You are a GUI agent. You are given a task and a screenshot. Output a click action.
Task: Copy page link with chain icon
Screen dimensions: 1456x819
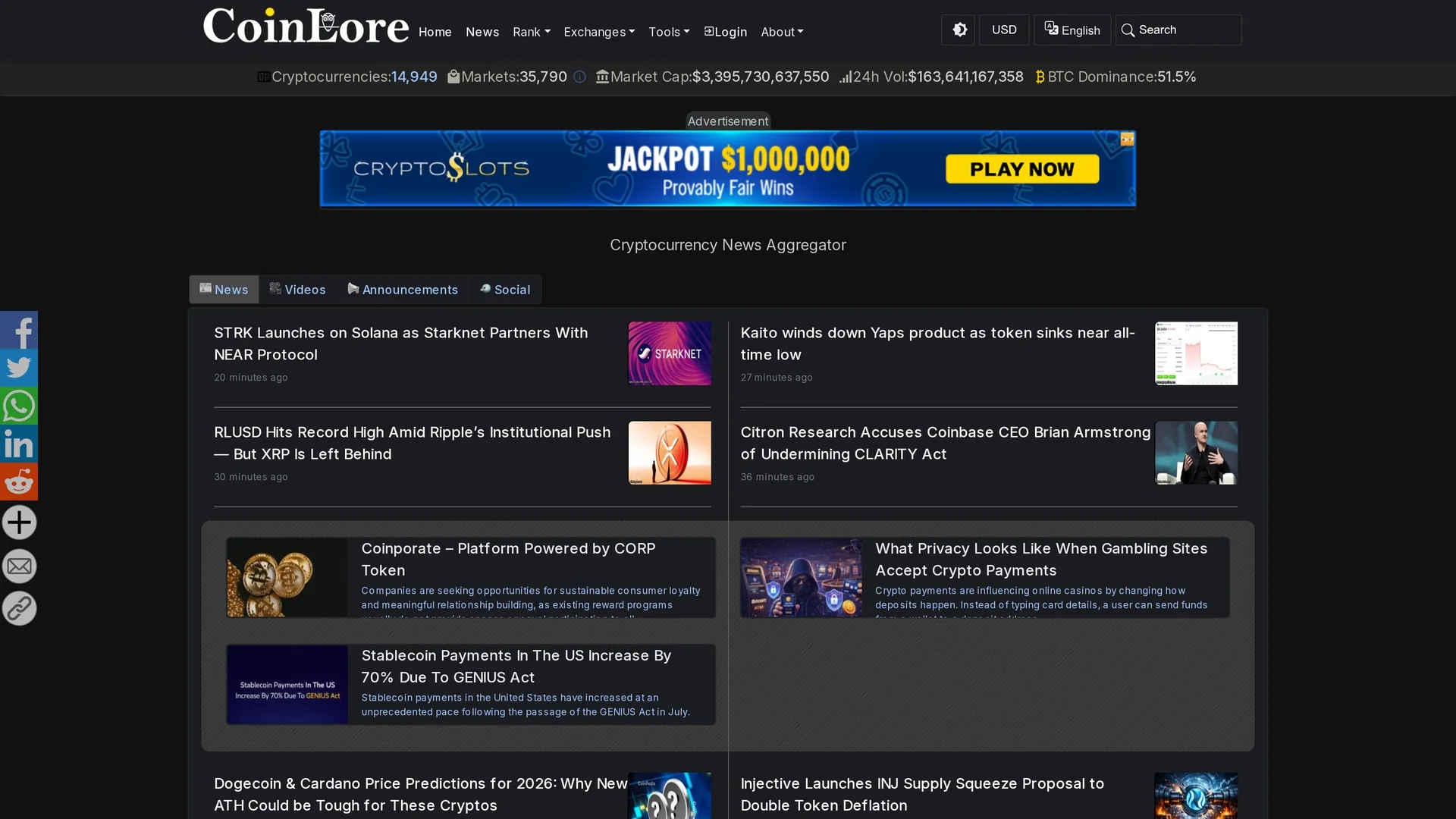coord(19,608)
